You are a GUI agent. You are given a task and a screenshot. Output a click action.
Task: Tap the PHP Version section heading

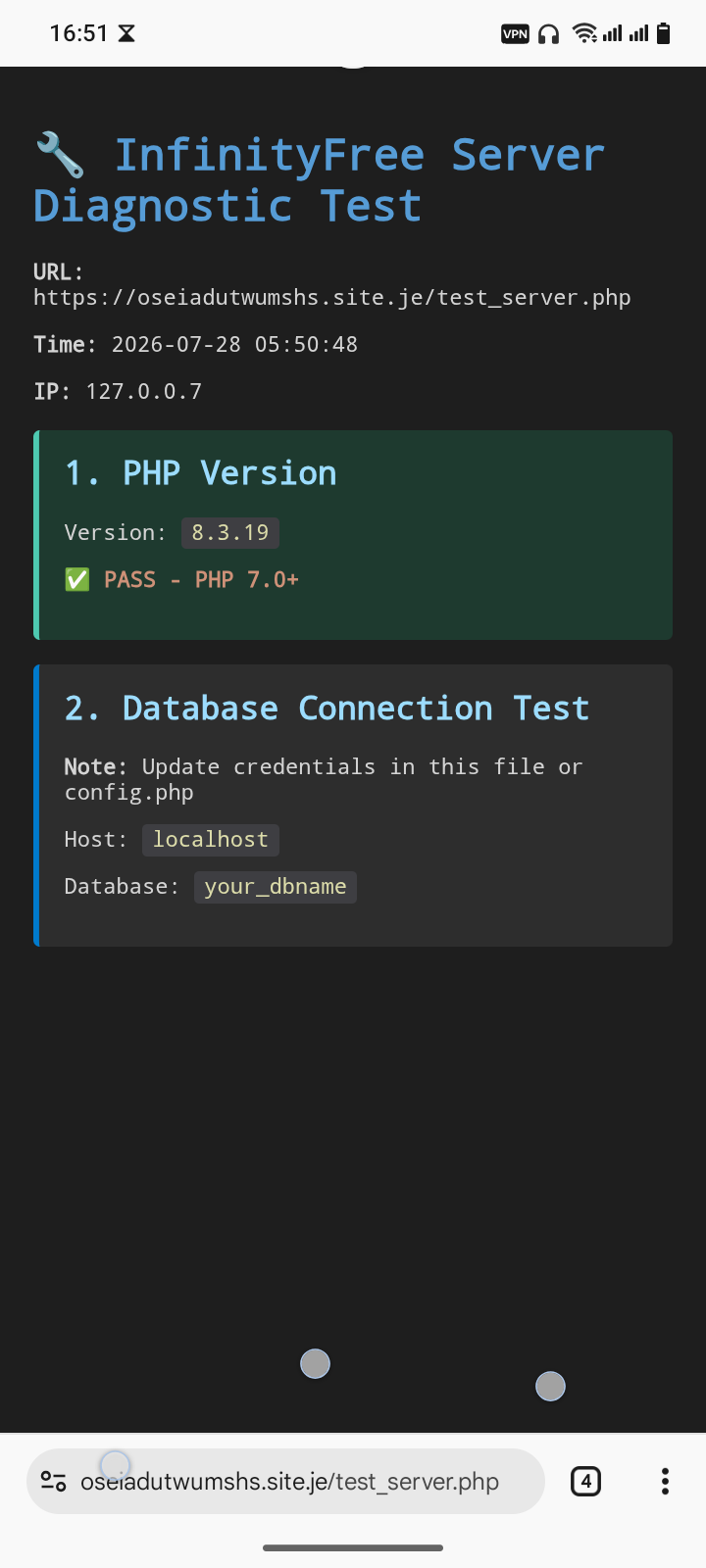pos(201,473)
